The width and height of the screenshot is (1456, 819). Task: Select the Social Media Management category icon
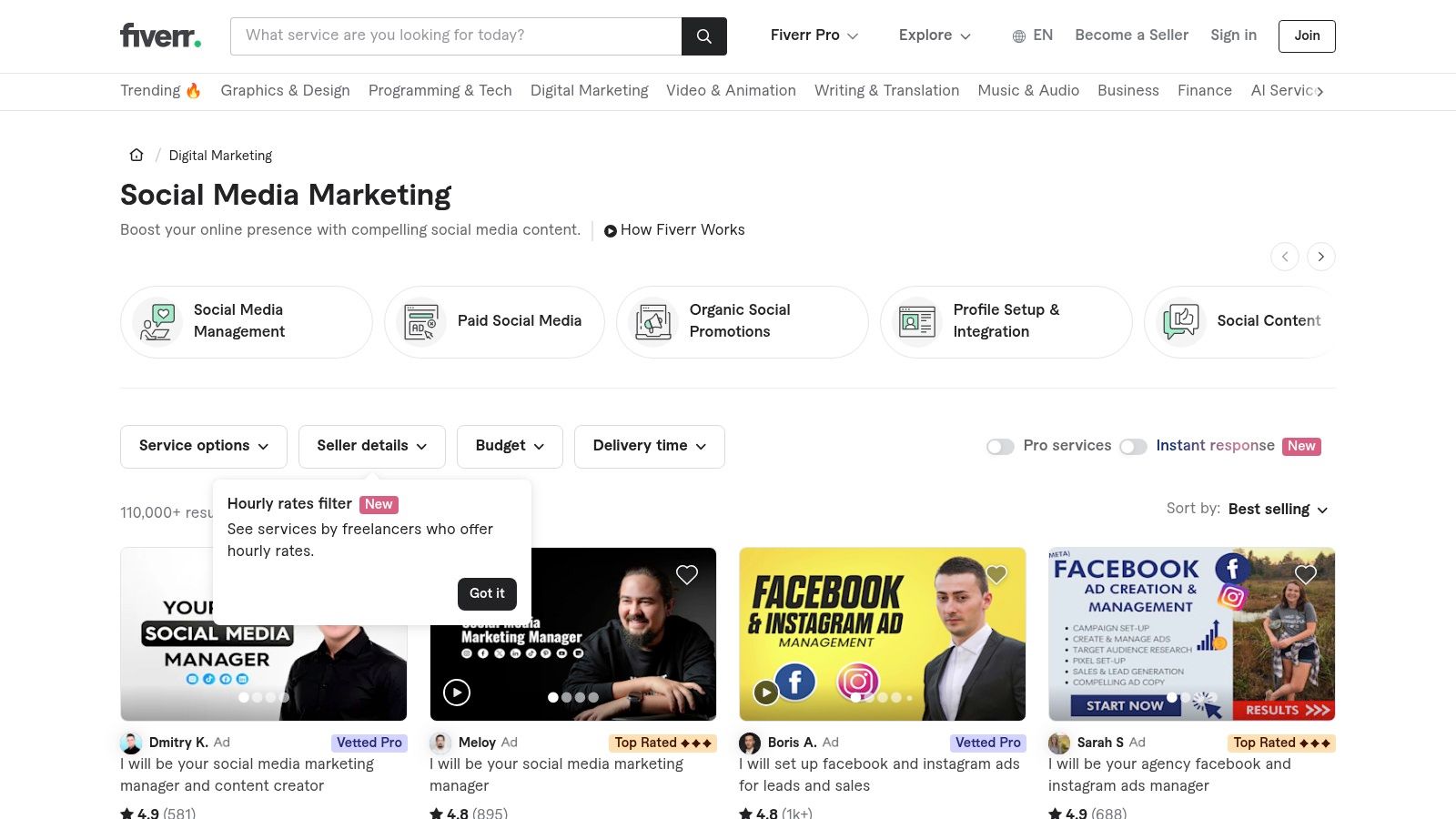pyautogui.click(x=157, y=321)
